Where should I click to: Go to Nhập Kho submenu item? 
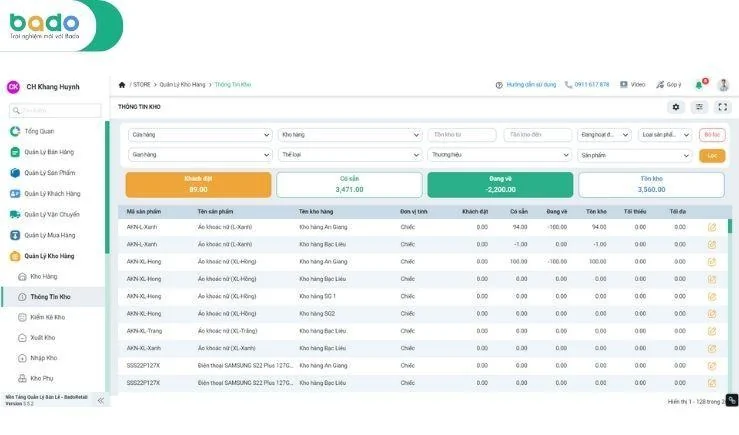point(43,358)
